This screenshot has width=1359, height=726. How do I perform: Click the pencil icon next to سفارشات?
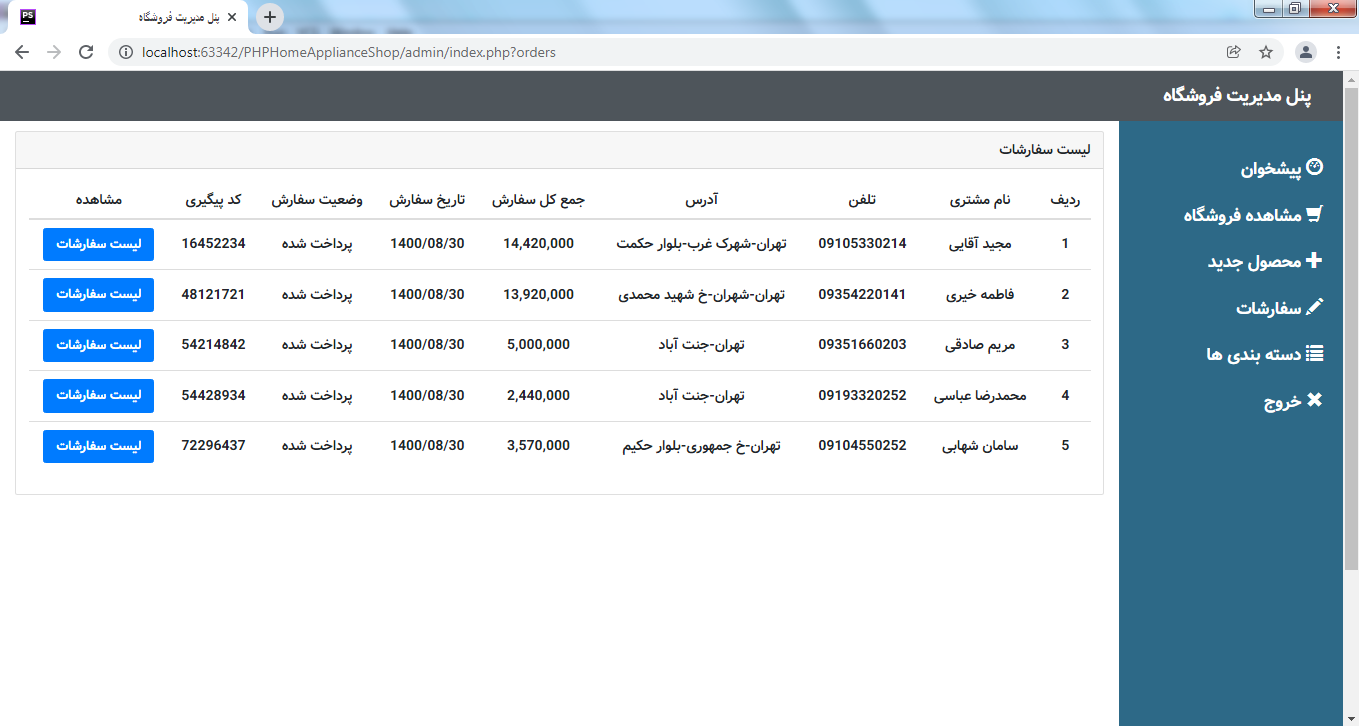pyautogui.click(x=1314, y=307)
